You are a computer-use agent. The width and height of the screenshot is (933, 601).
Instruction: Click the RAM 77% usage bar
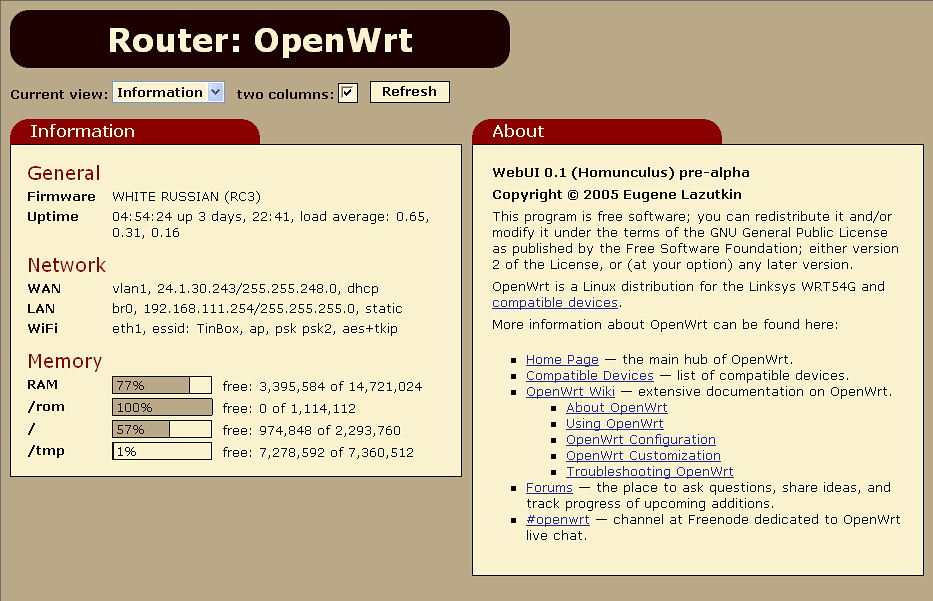(x=162, y=385)
